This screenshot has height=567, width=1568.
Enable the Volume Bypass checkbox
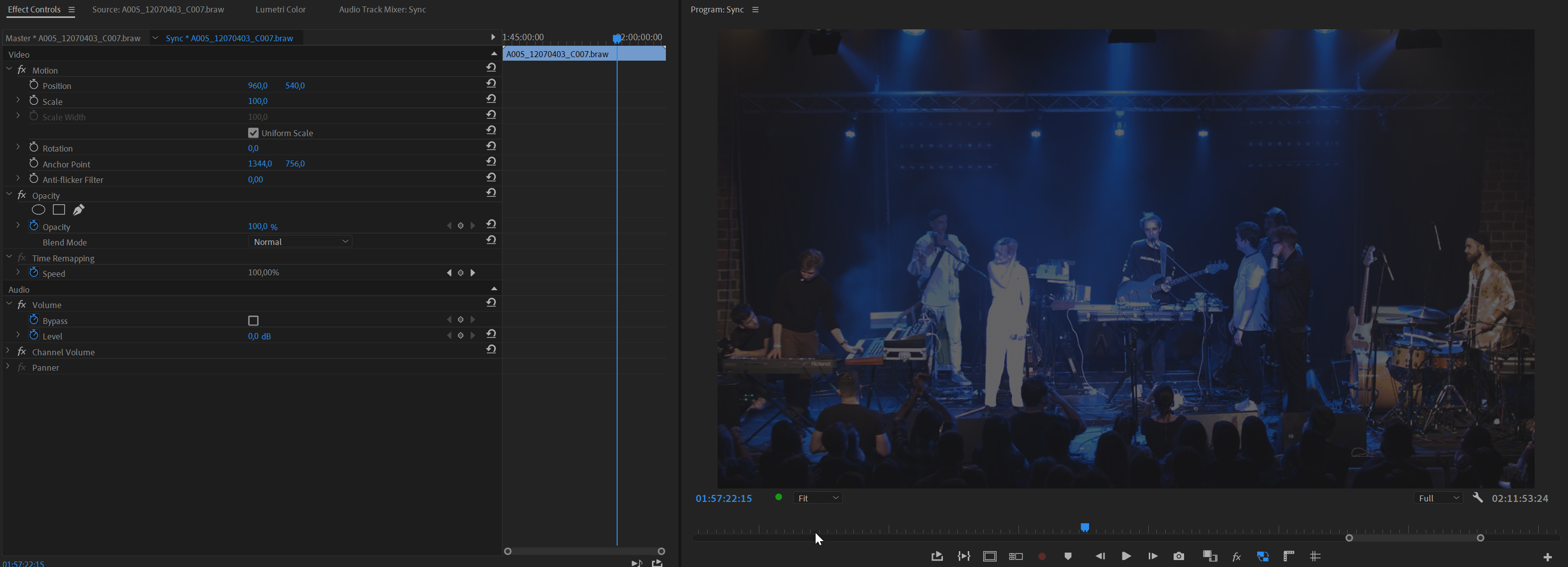(253, 321)
